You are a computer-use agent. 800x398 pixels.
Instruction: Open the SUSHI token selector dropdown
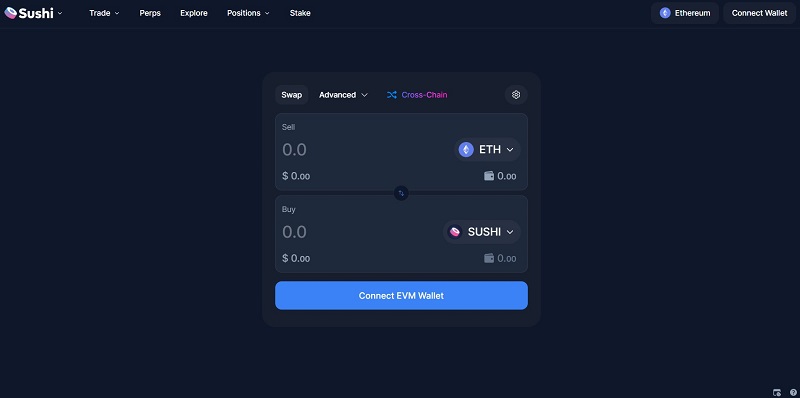(482, 232)
